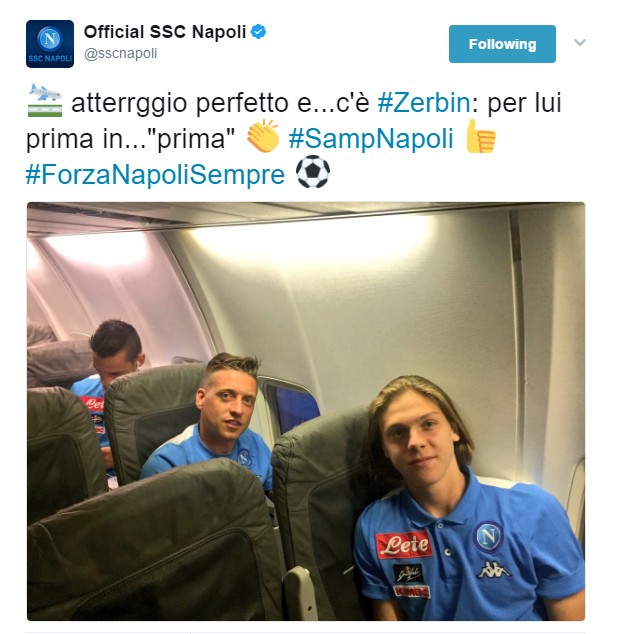Click the red Lete sponsor patch on front shirt

[403, 545]
